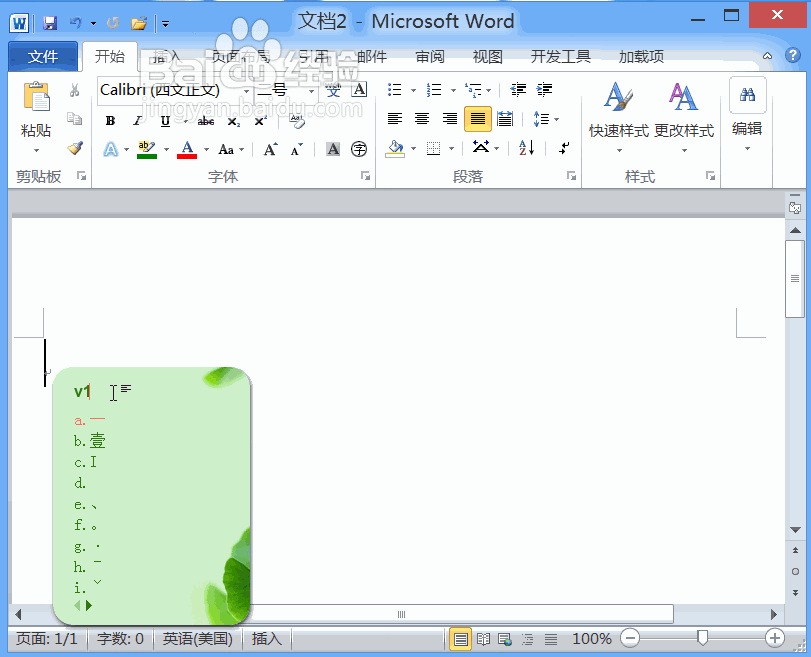Apply italic formatting

pos(137,120)
